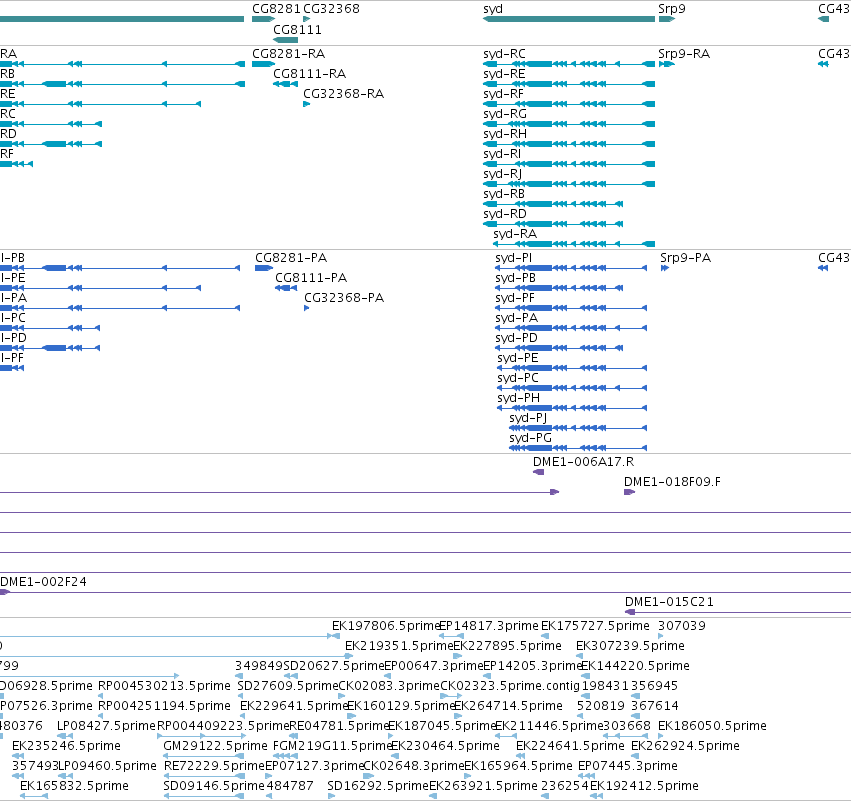The image size is (851, 801).
Task: Click EST EK175727.5prime
Action: click(x=595, y=626)
